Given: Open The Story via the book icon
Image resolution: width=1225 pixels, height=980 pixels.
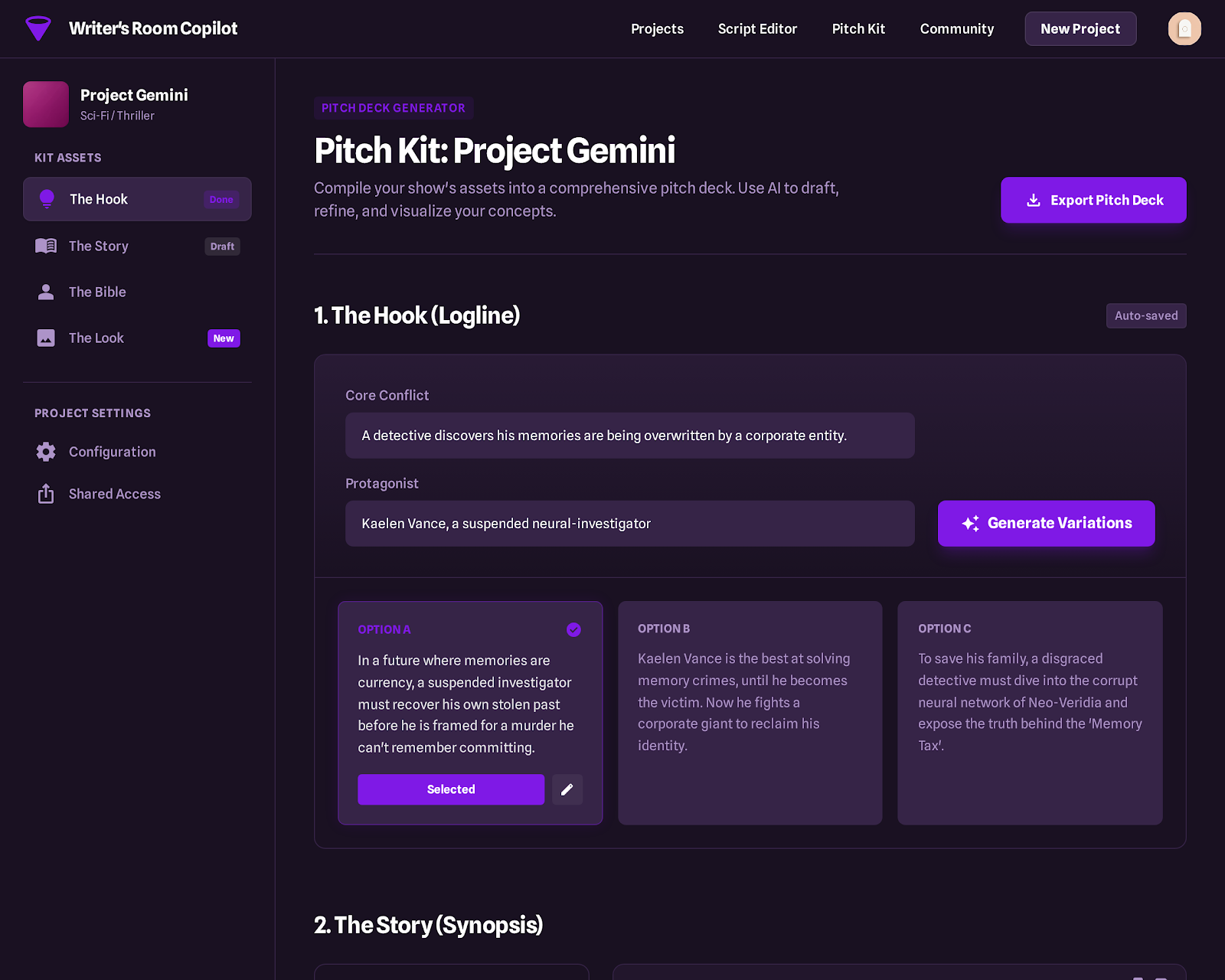Looking at the screenshot, I should click(x=47, y=246).
